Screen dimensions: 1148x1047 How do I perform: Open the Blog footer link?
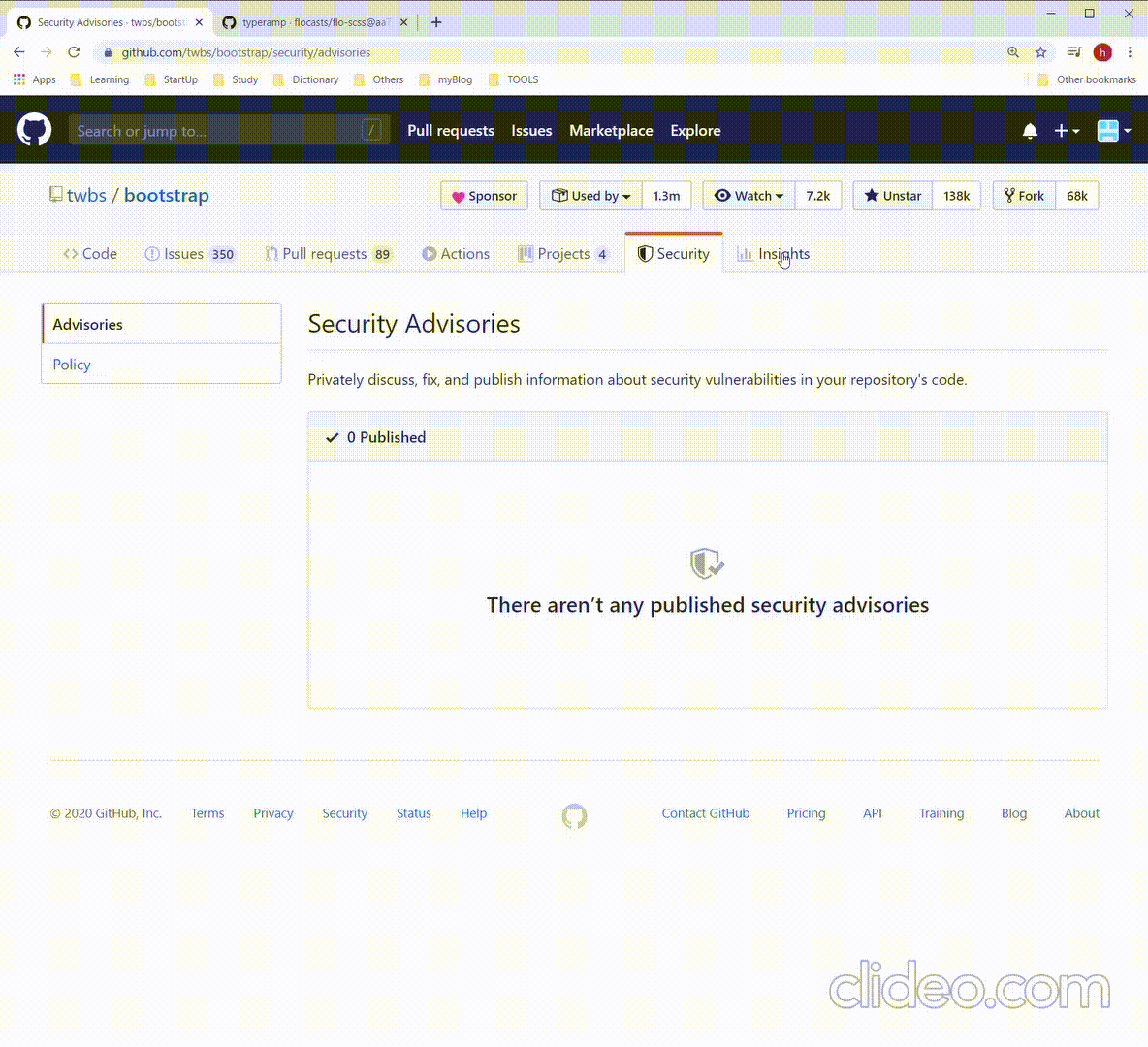[1014, 813]
